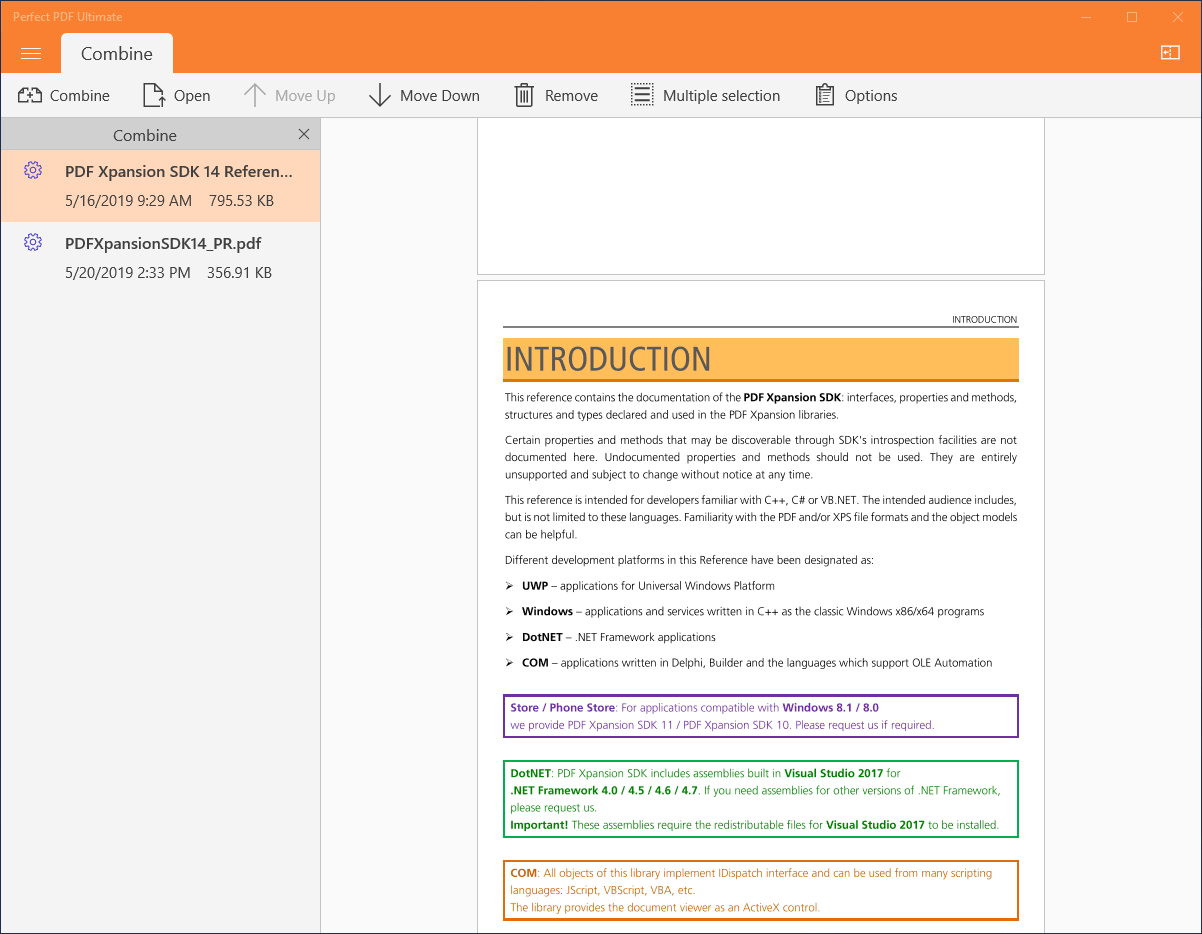The image size is (1202, 934).
Task: Open the hamburger menu
Action: pyautogui.click(x=30, y=54)
